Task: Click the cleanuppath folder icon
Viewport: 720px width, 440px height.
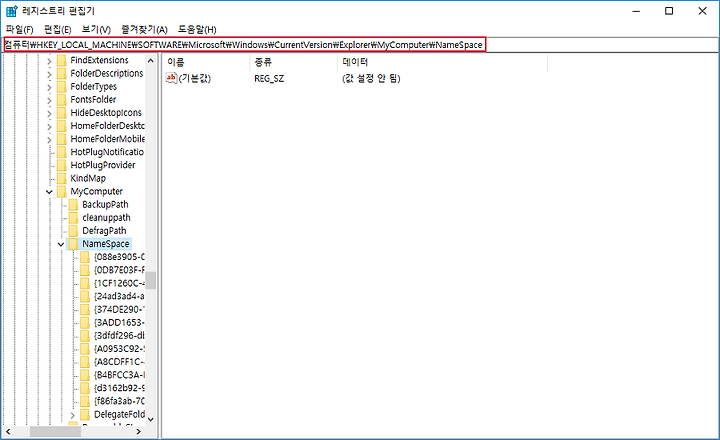Action: point(73,218)
